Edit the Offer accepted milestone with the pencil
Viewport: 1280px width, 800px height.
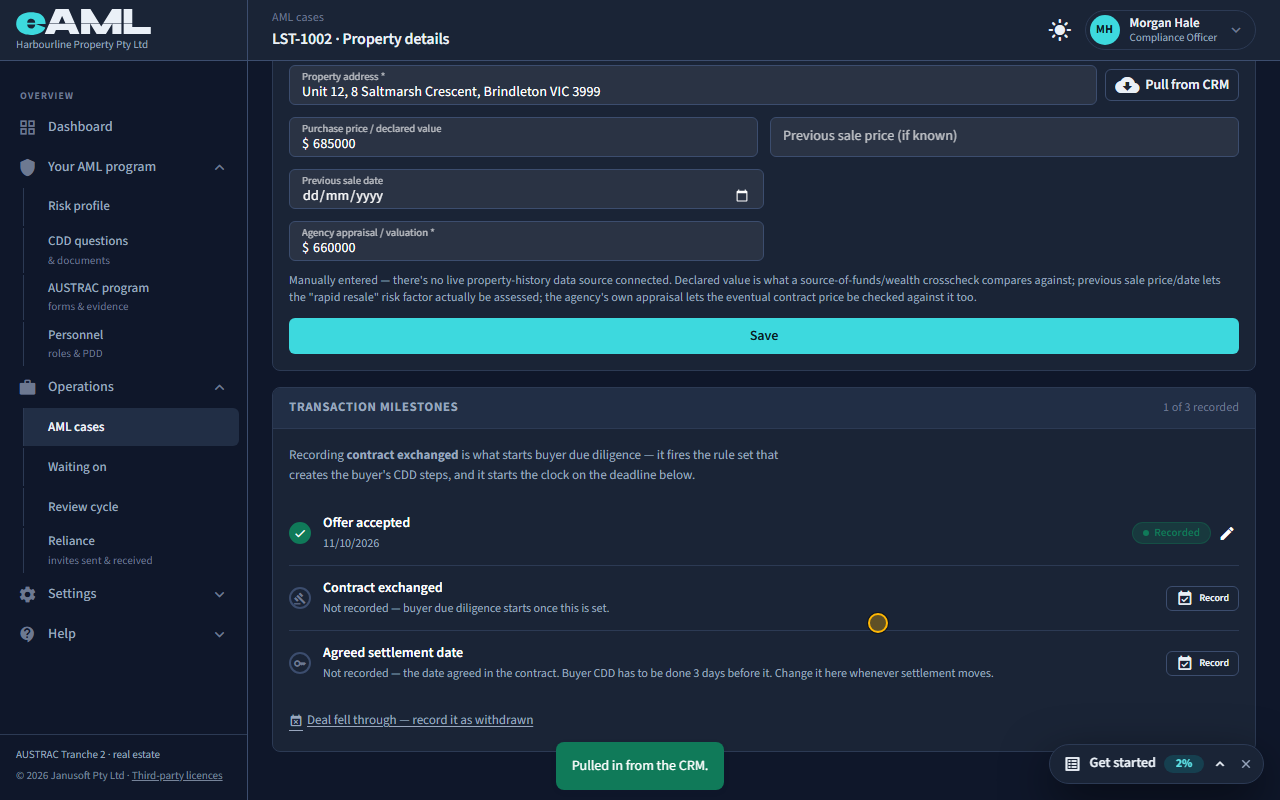(1227, 533)
